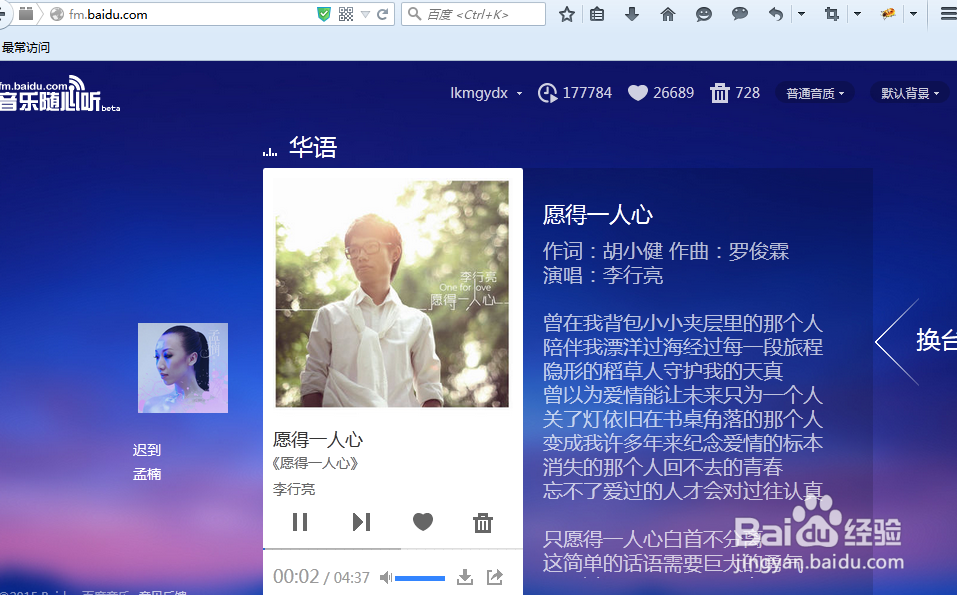Toggle the bookmark star in the browser
The image size is (957, 595).
click(x=567, y=14)
